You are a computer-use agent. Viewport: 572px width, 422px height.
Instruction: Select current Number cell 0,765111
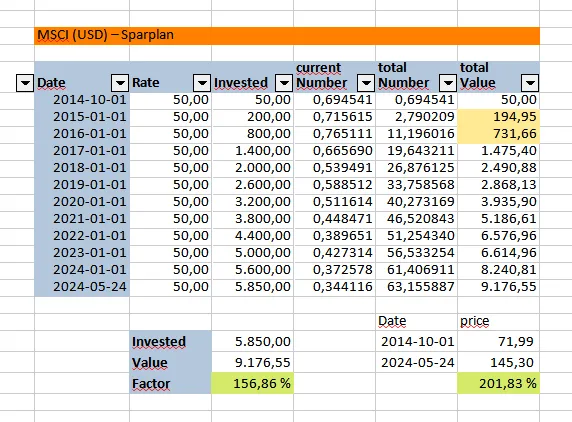point(335,134)
